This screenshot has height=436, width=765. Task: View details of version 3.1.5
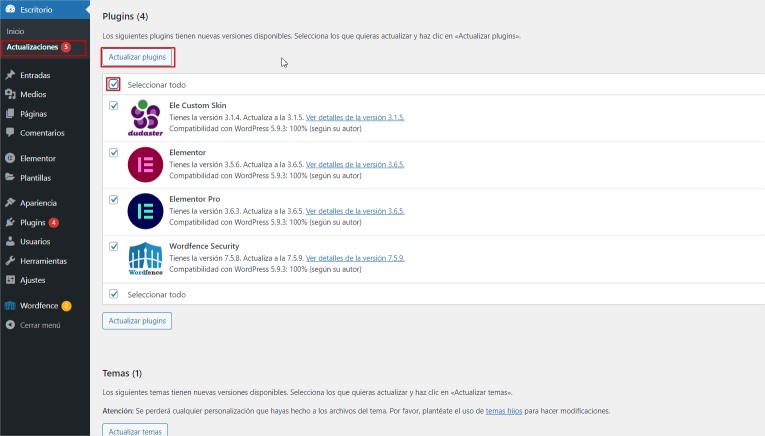click(x=355, y=118)
